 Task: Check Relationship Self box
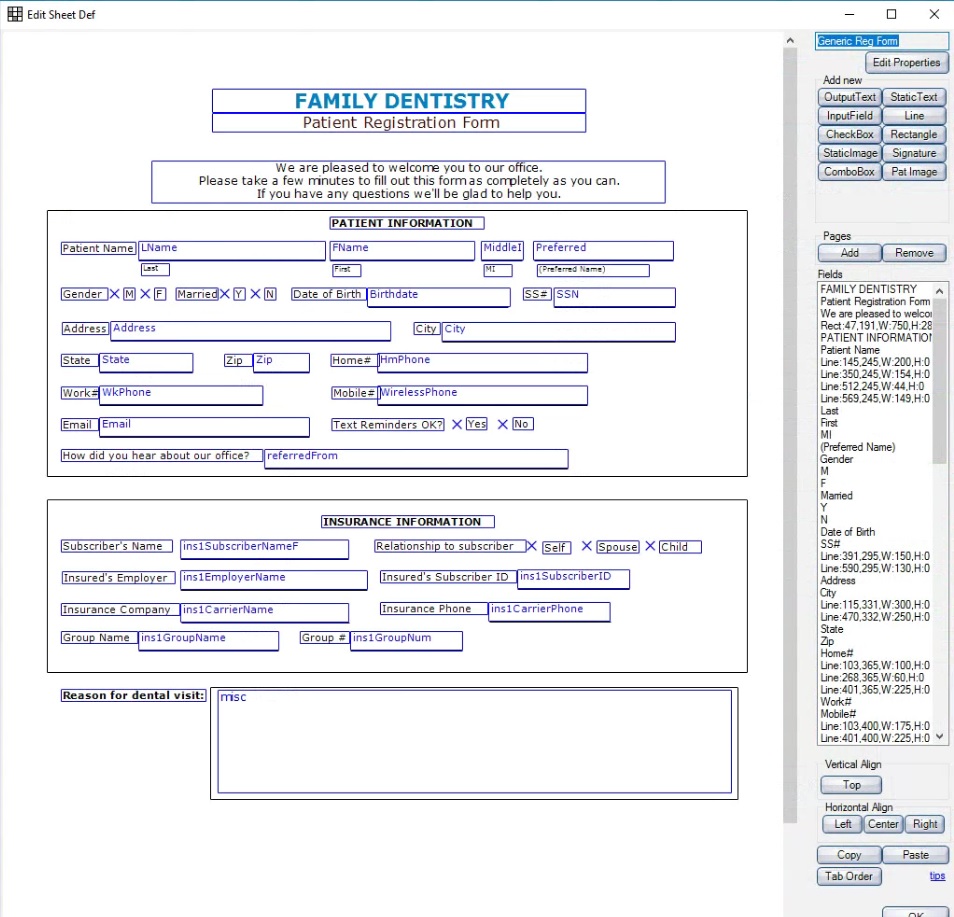pyautogui.click(x=531, y=546)
